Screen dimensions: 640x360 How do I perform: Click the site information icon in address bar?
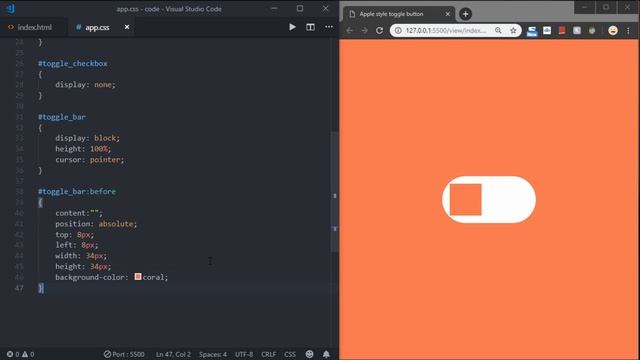398,31
